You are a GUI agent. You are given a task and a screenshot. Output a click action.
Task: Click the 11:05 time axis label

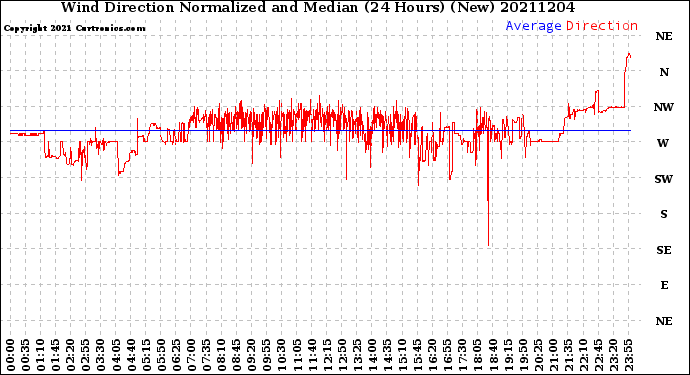point(297,355)
